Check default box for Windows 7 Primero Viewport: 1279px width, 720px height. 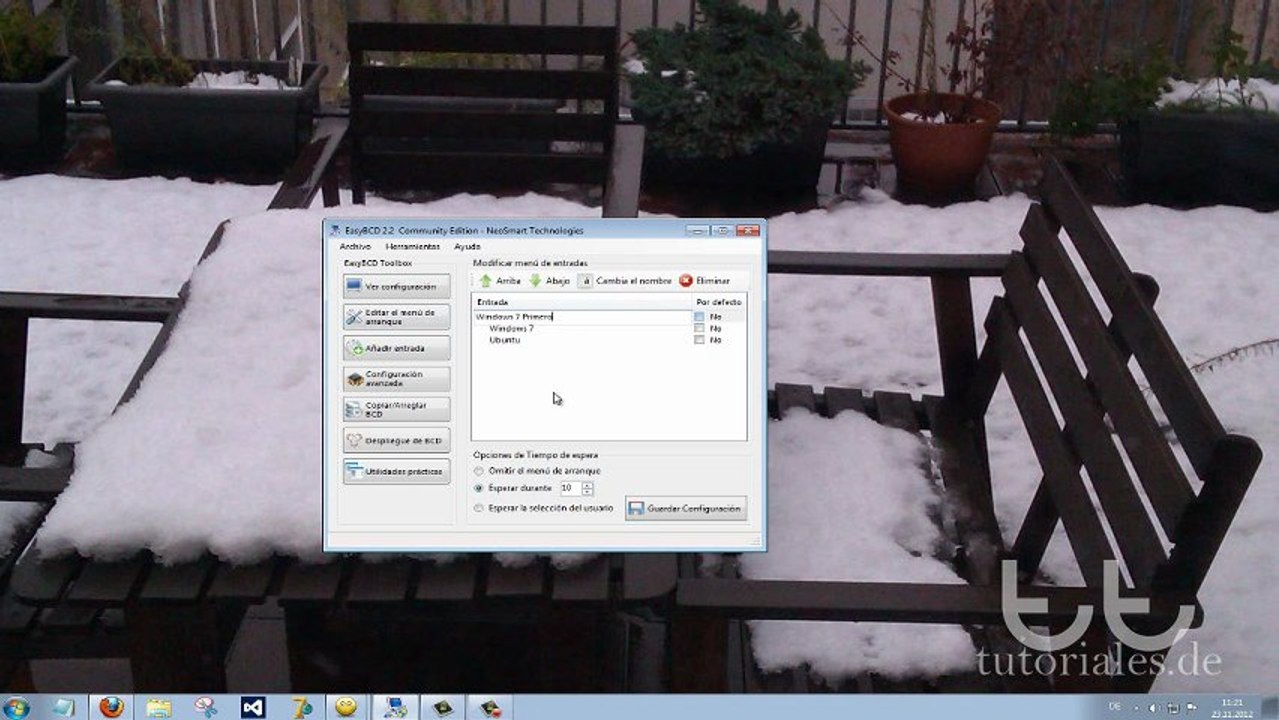pyautogui.click(x=699, y=317)
